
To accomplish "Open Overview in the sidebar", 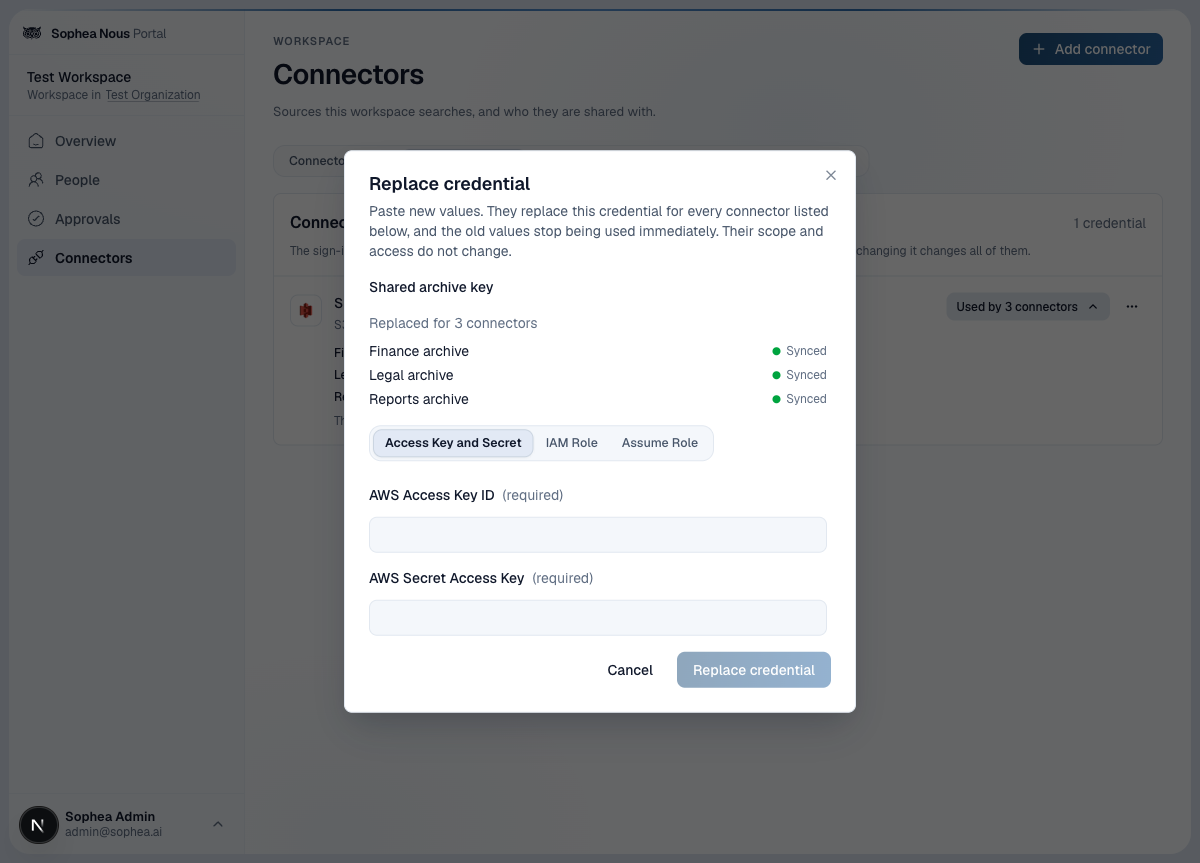I will 127,141.
